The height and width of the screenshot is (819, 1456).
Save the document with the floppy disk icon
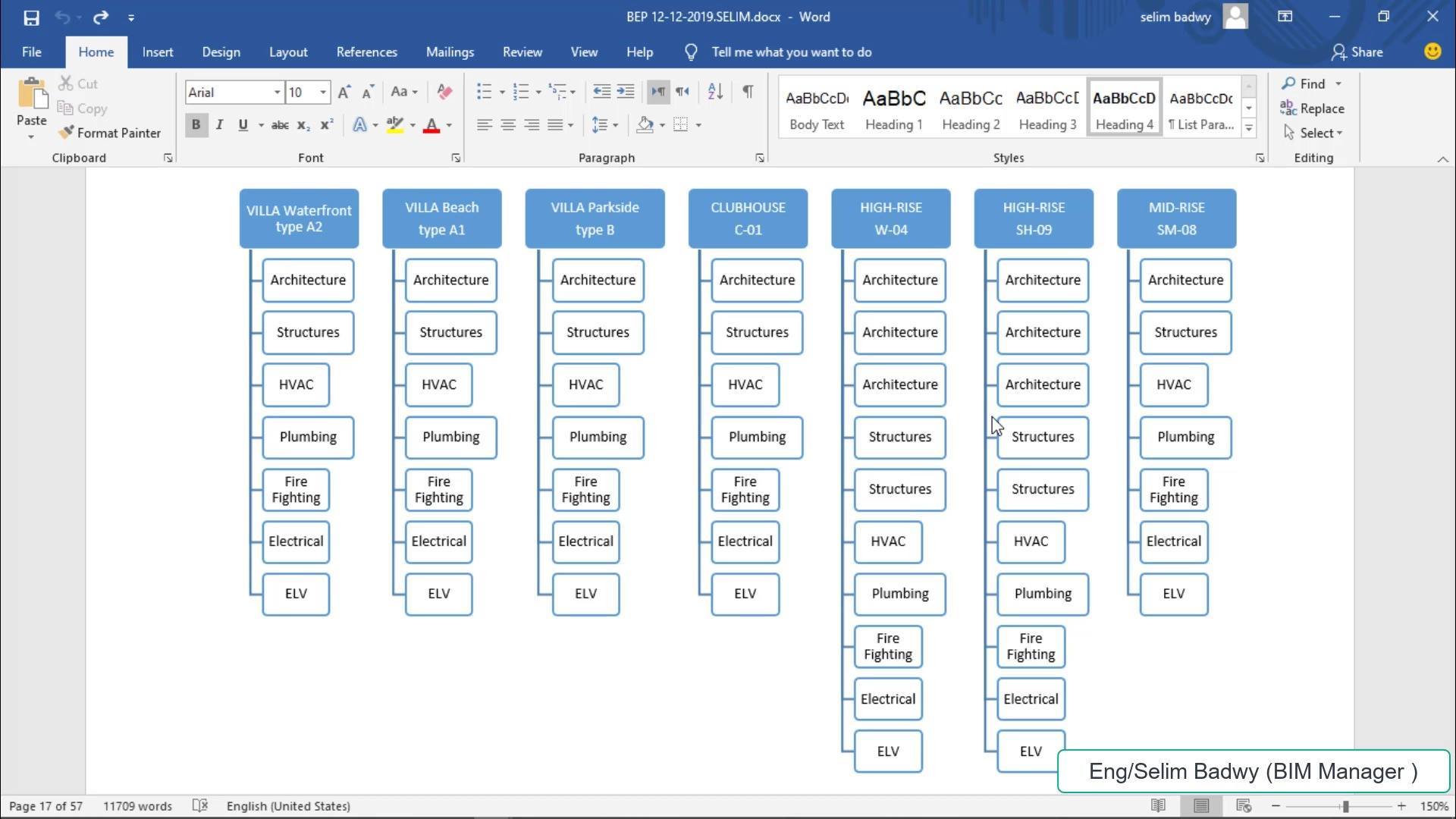click(31, 17)
